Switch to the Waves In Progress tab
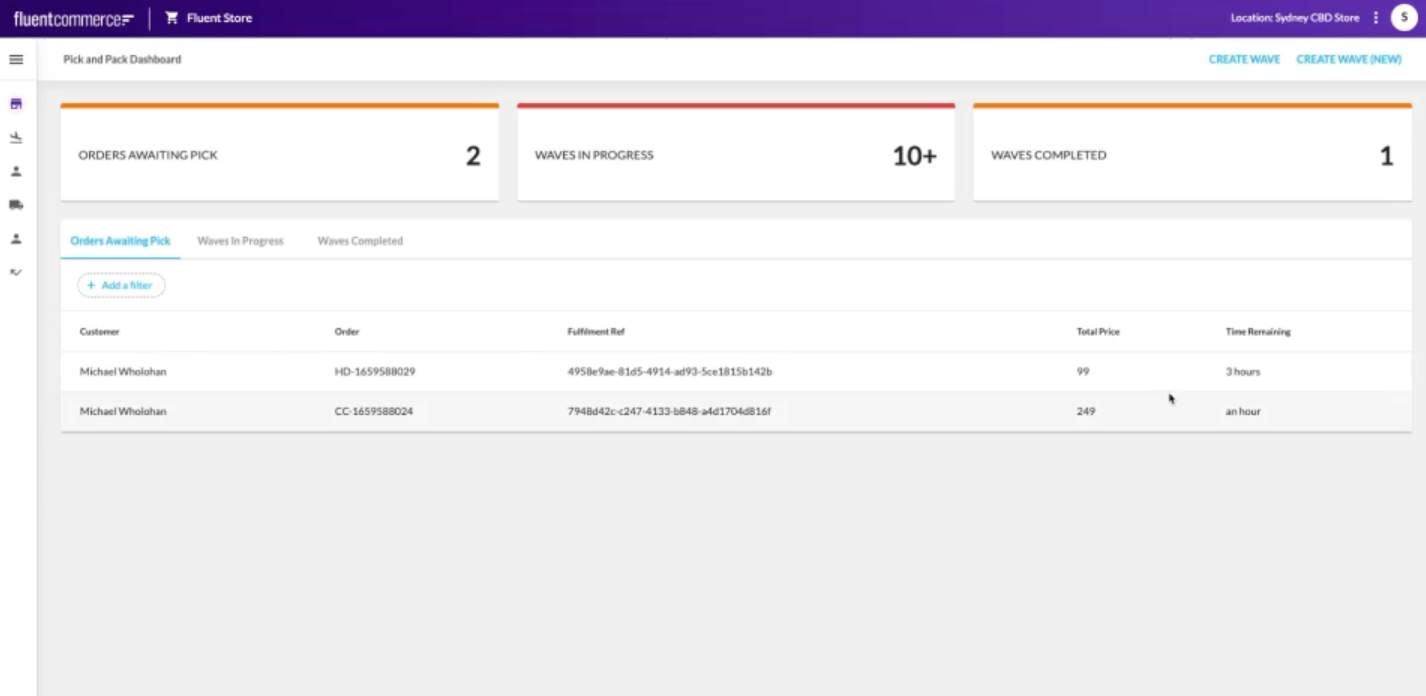The width and height of the screenshot is (1426, 696). (240, 241)
